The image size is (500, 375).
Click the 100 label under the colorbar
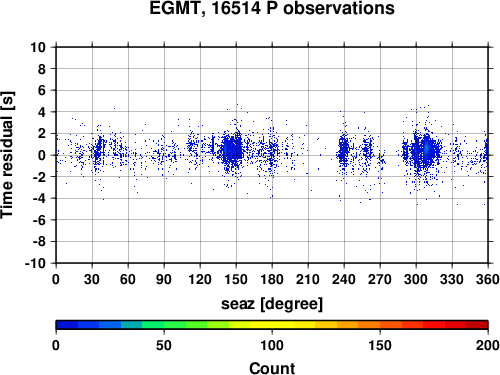(x=272, y=345)
